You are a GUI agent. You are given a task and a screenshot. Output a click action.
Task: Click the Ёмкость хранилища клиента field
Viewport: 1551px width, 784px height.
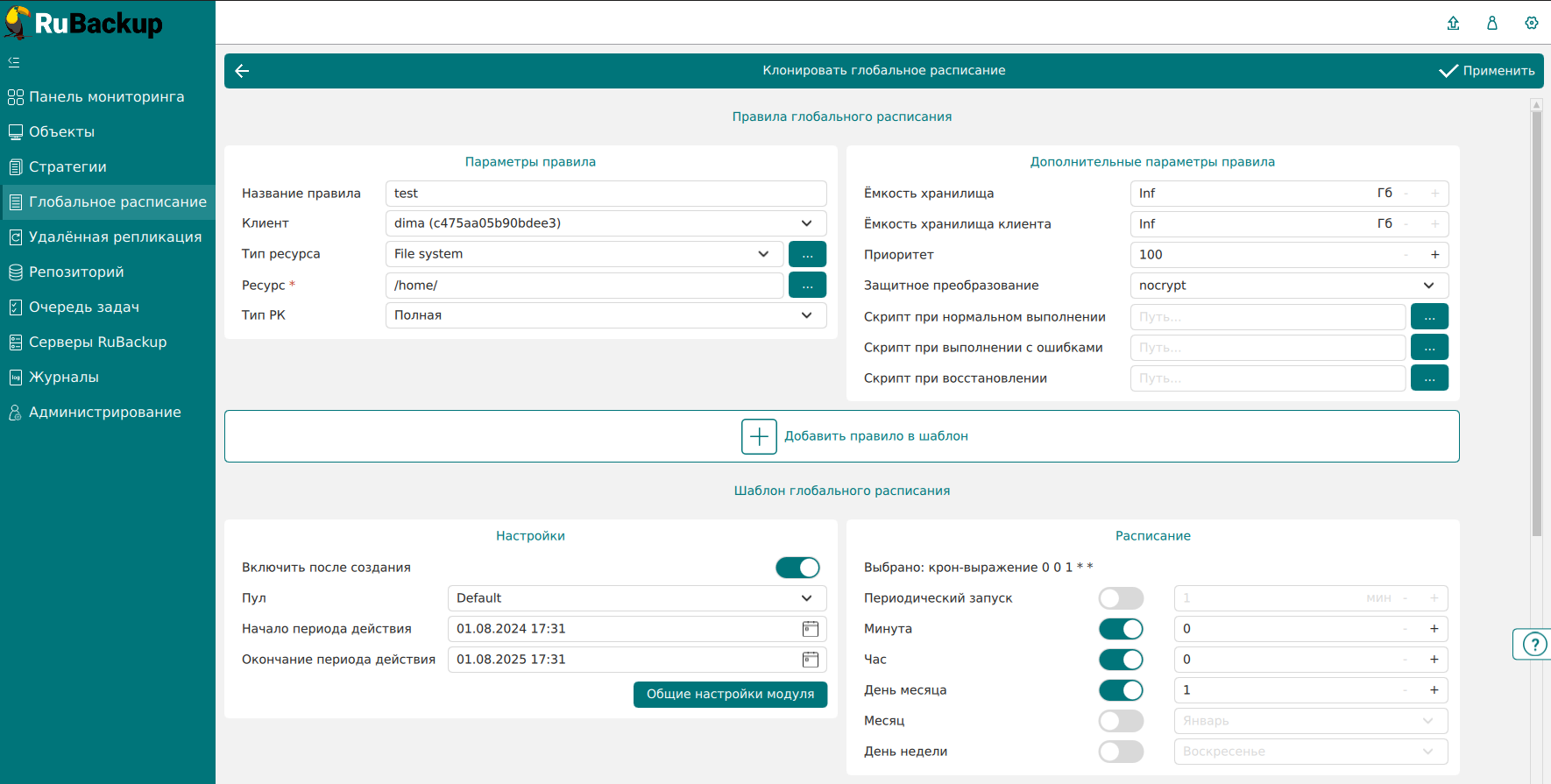pos(1289,224)
